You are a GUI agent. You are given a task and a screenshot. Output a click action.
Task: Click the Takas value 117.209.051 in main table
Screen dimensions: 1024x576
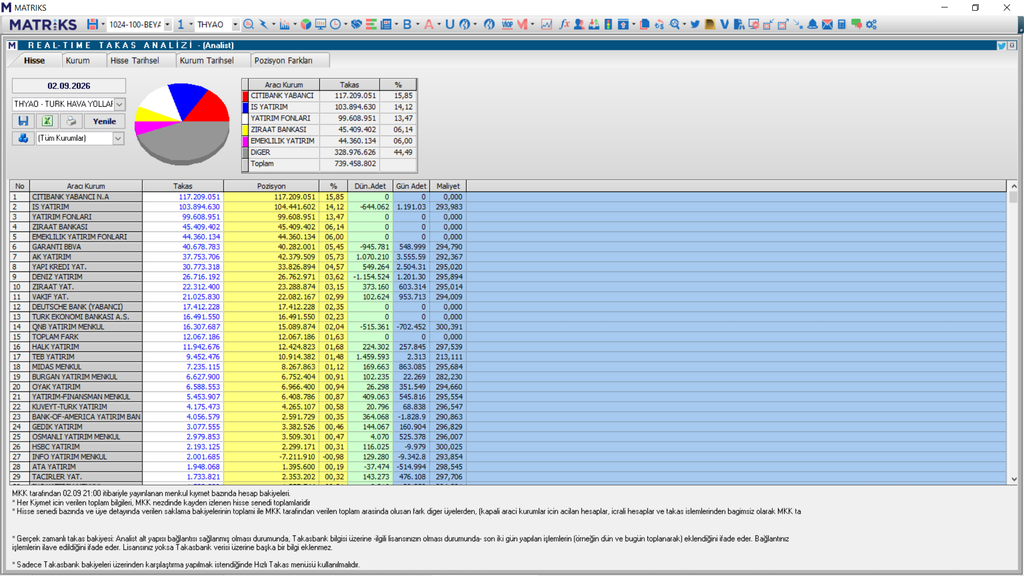click(x=199, y=197)
